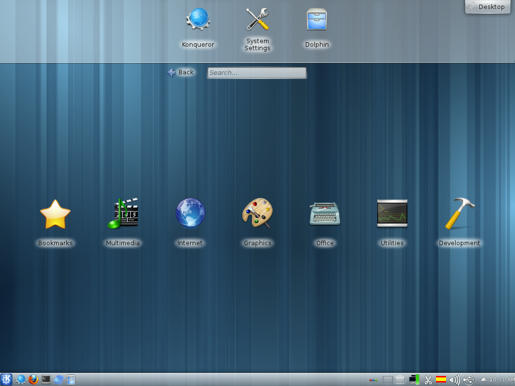Open the Multimedia category
The height and width of the screenshot is (386, 515).
pyautogui.click(x=123, y=223)
